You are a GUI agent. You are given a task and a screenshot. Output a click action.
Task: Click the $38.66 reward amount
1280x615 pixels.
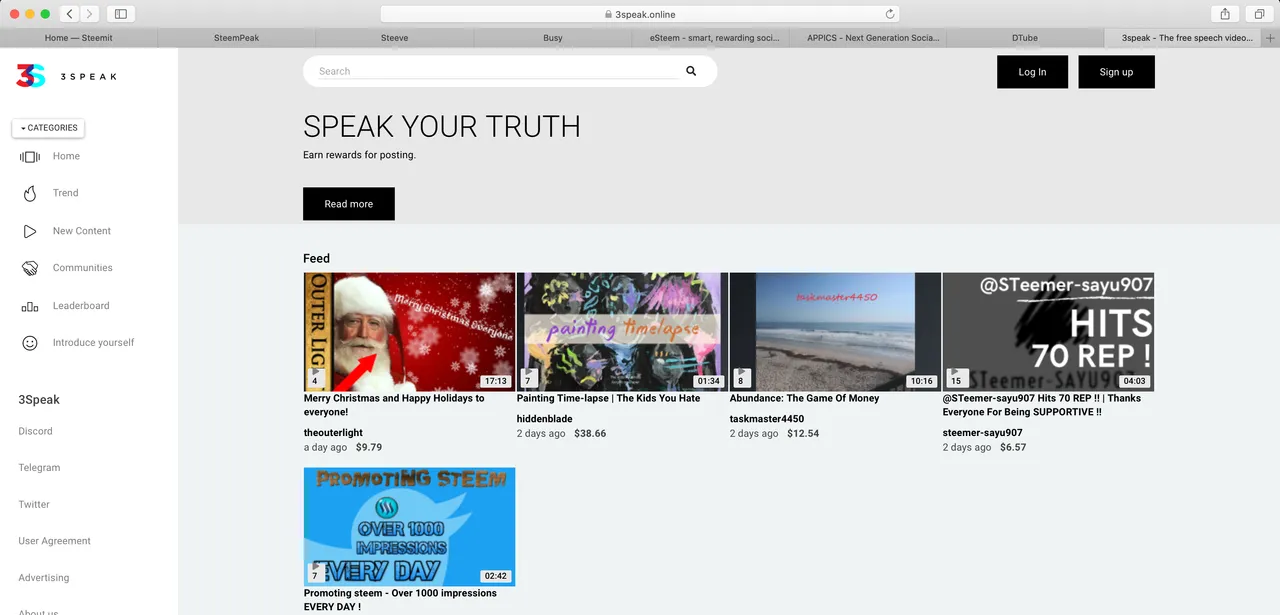(590, 434)
